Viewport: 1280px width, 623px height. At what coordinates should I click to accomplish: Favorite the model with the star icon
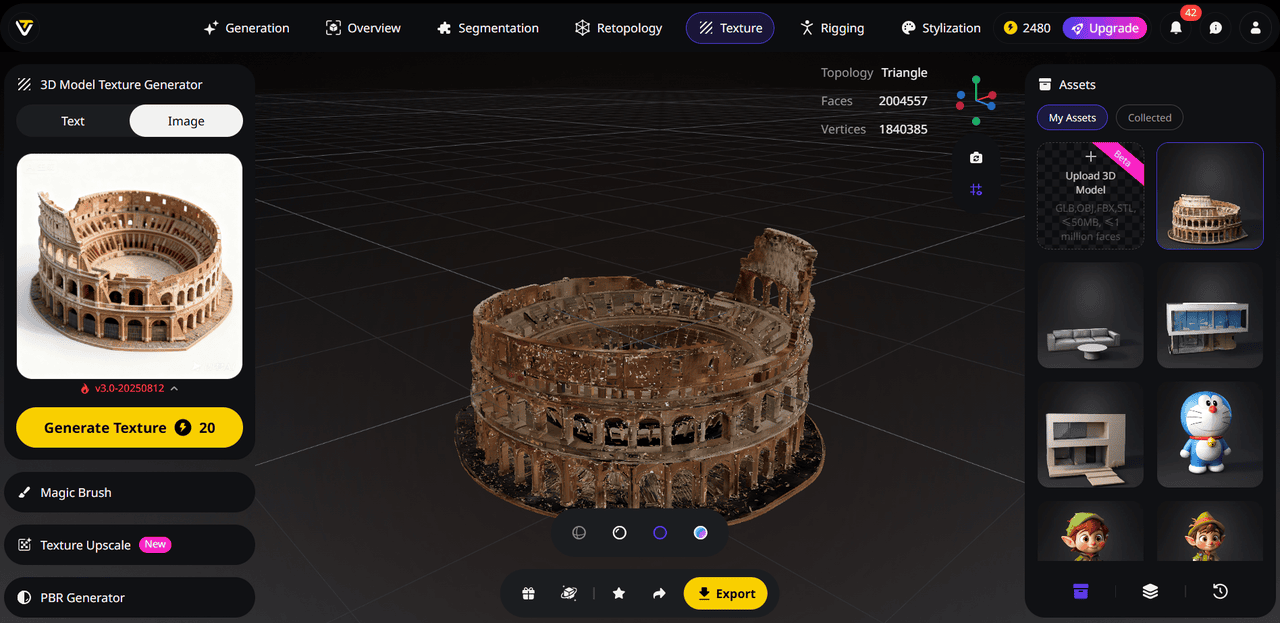coord(619,593)
